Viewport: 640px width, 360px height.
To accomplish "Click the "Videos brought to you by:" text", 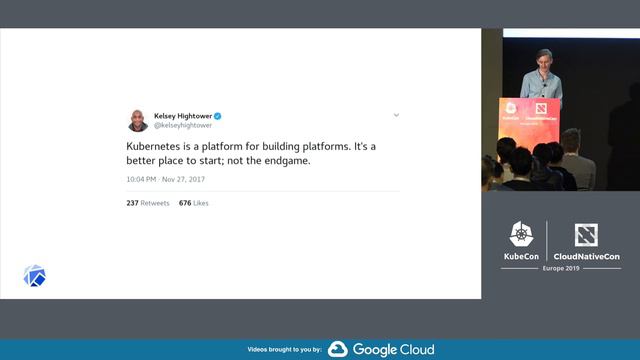I will point(284,349).
